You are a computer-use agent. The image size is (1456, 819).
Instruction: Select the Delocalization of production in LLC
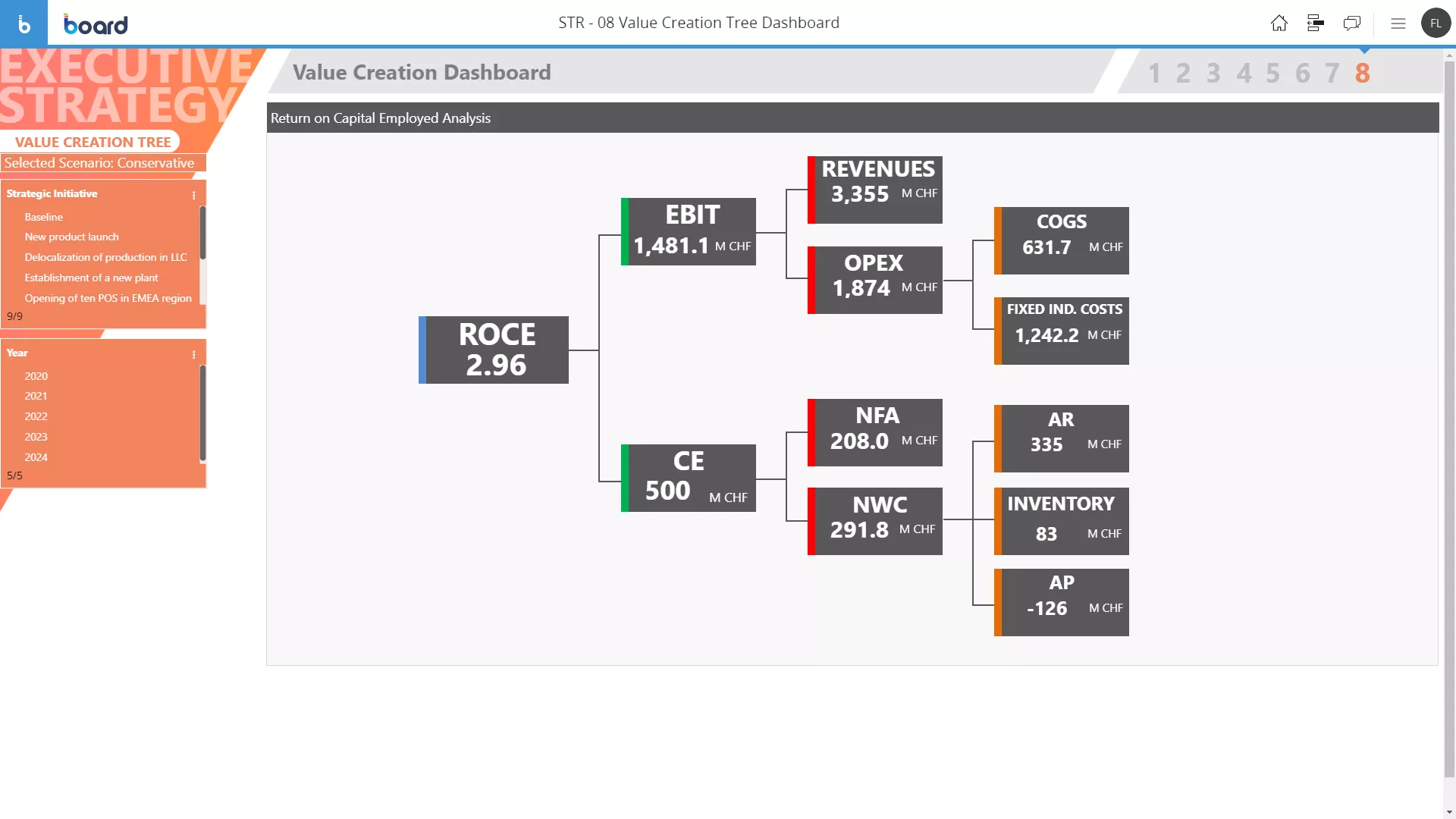tap(105, 257)
